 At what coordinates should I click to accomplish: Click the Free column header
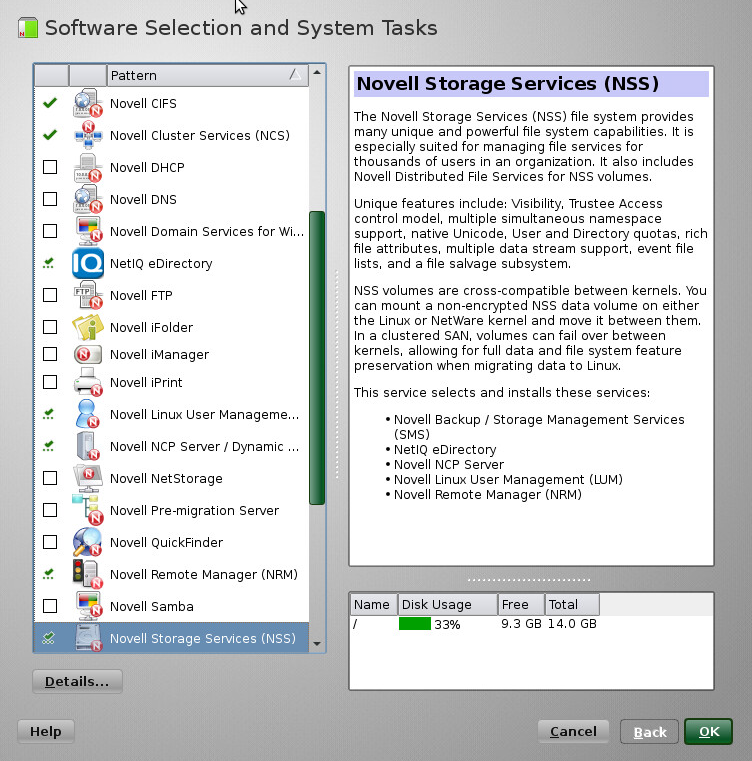click(x=521, y=604)
